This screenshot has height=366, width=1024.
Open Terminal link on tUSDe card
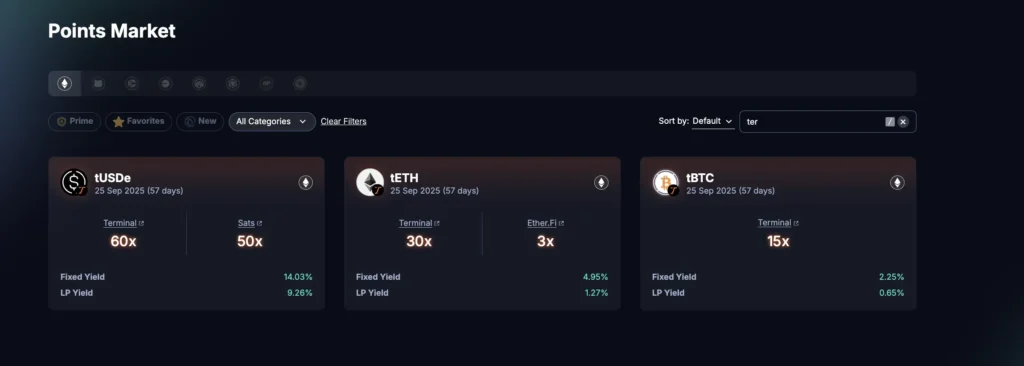coord(123,223)
